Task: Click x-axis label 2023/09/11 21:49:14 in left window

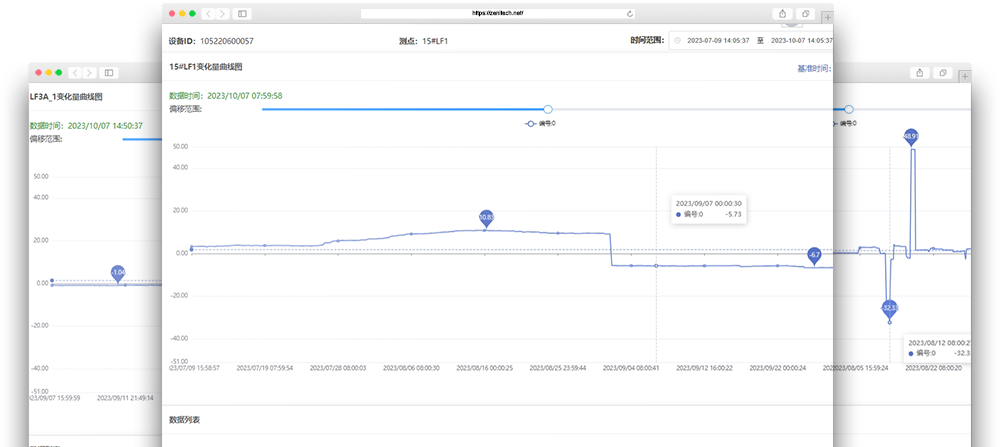Action: pos(125,397)
